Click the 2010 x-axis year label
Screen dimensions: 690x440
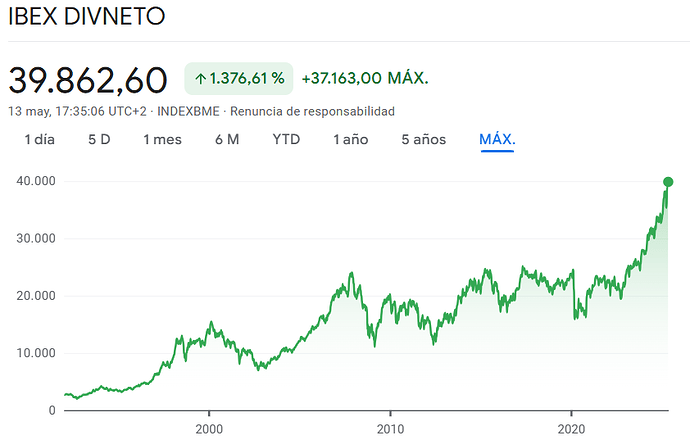(390, 428)
